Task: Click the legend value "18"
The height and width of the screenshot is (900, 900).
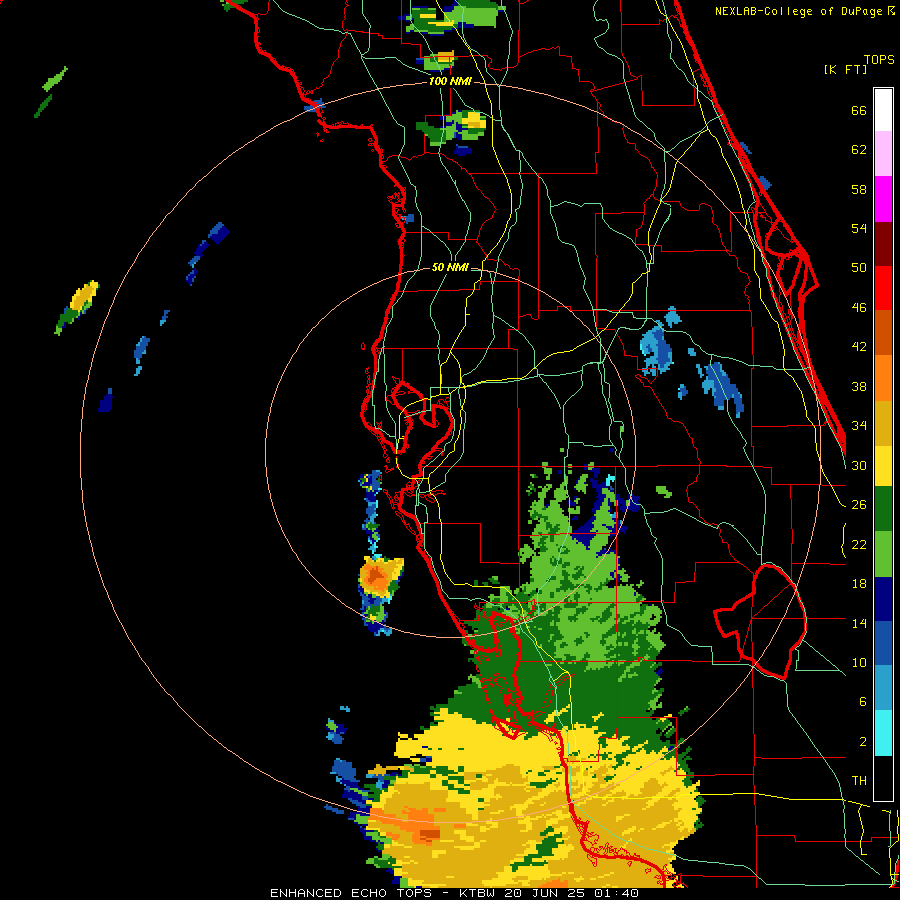Action: pyautogui.click(x=859, y=584)
